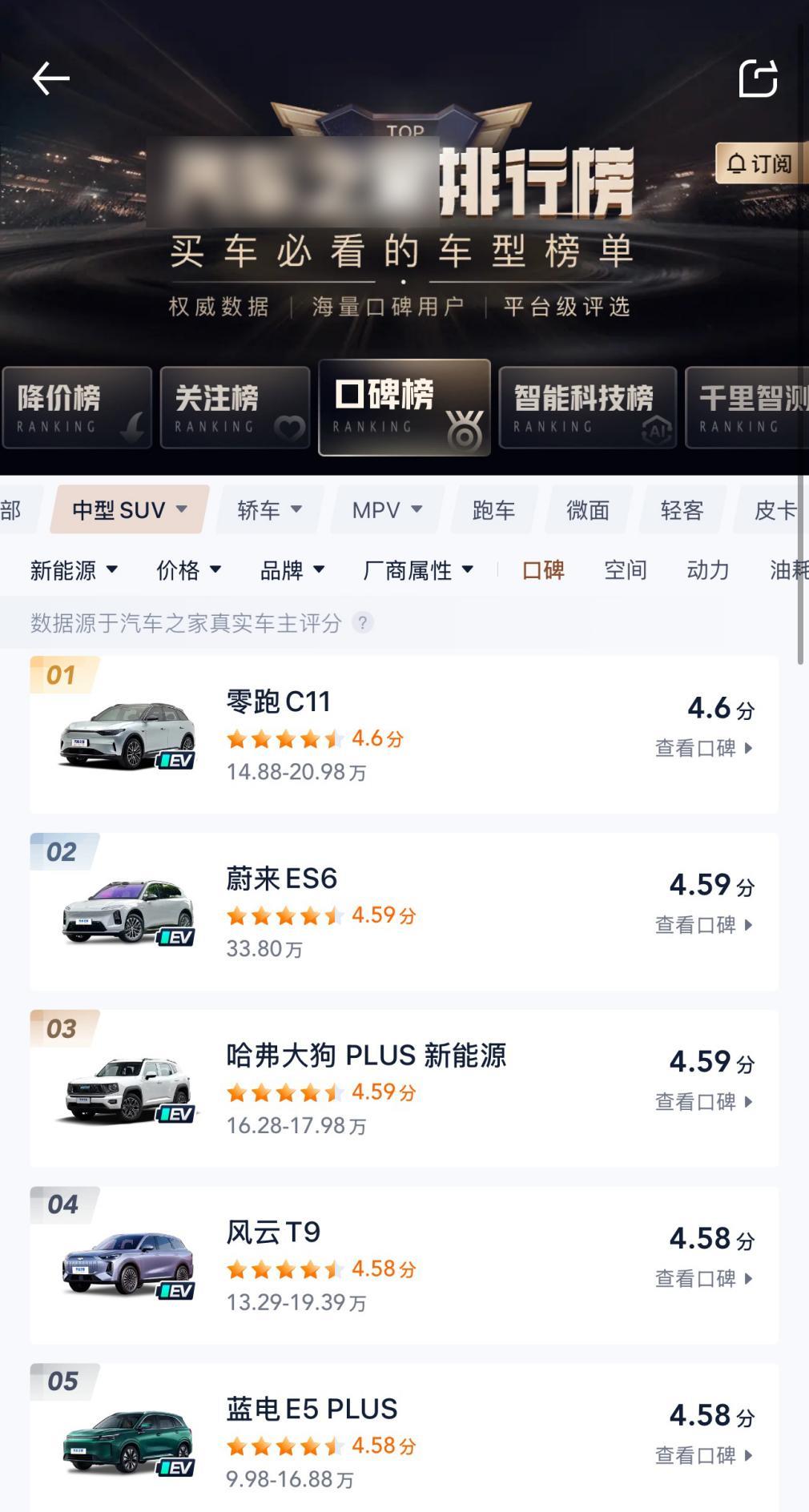Tap the share icon
Image resolution: width=809 pixels, height=1512 pixels.
coord(758,78)
